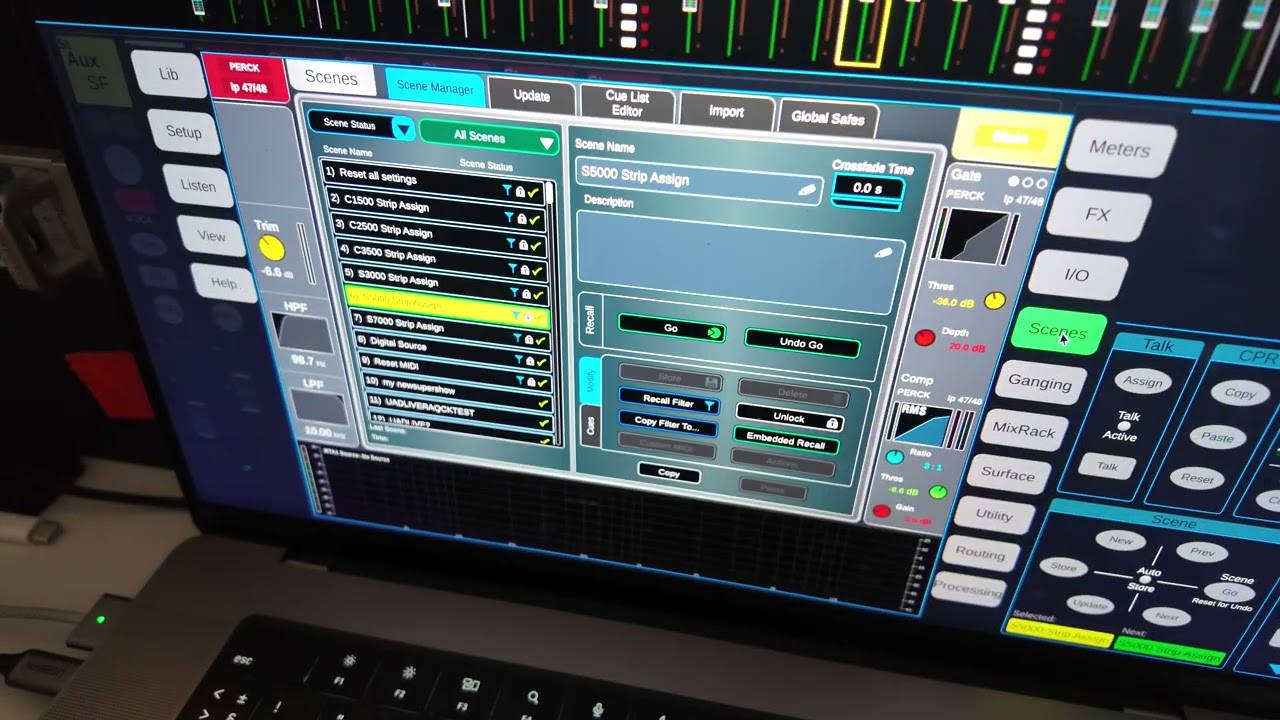Open the Cue List Editor tab
The width and height of the screenshot is (1280, 720).
(x=627, y=104)
